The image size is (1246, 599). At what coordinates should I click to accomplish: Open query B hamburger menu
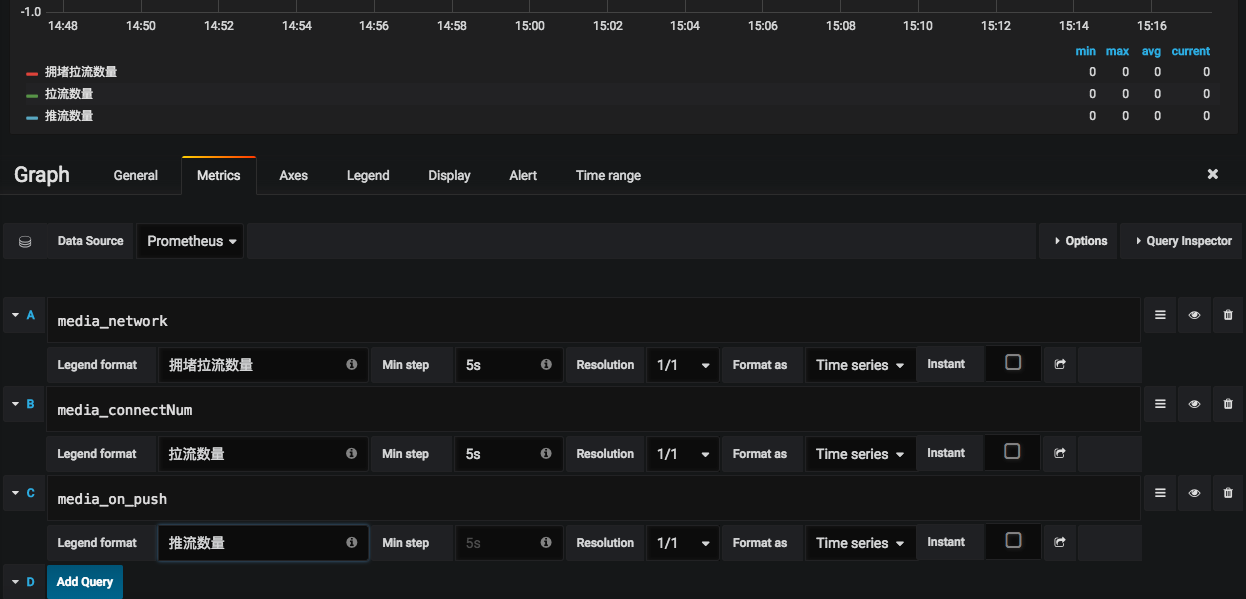tap(1160, 404)
